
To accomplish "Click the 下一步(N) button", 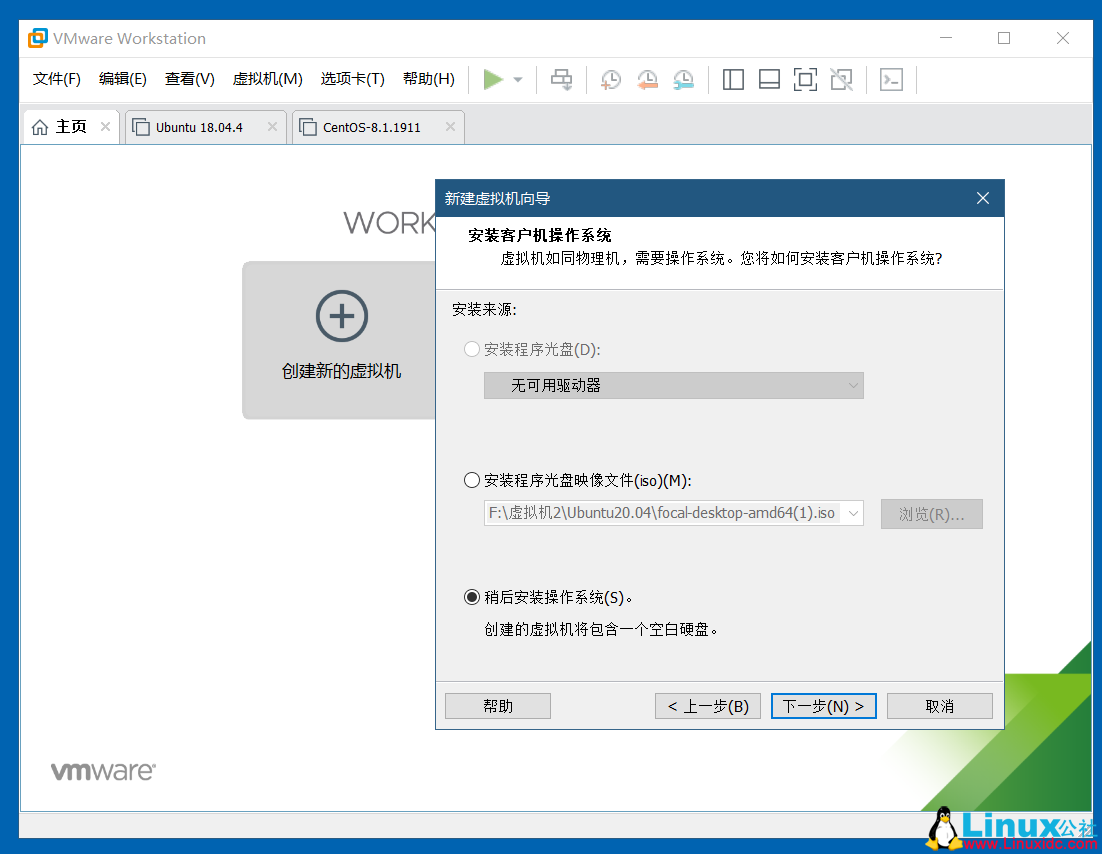I will point(823,705).
